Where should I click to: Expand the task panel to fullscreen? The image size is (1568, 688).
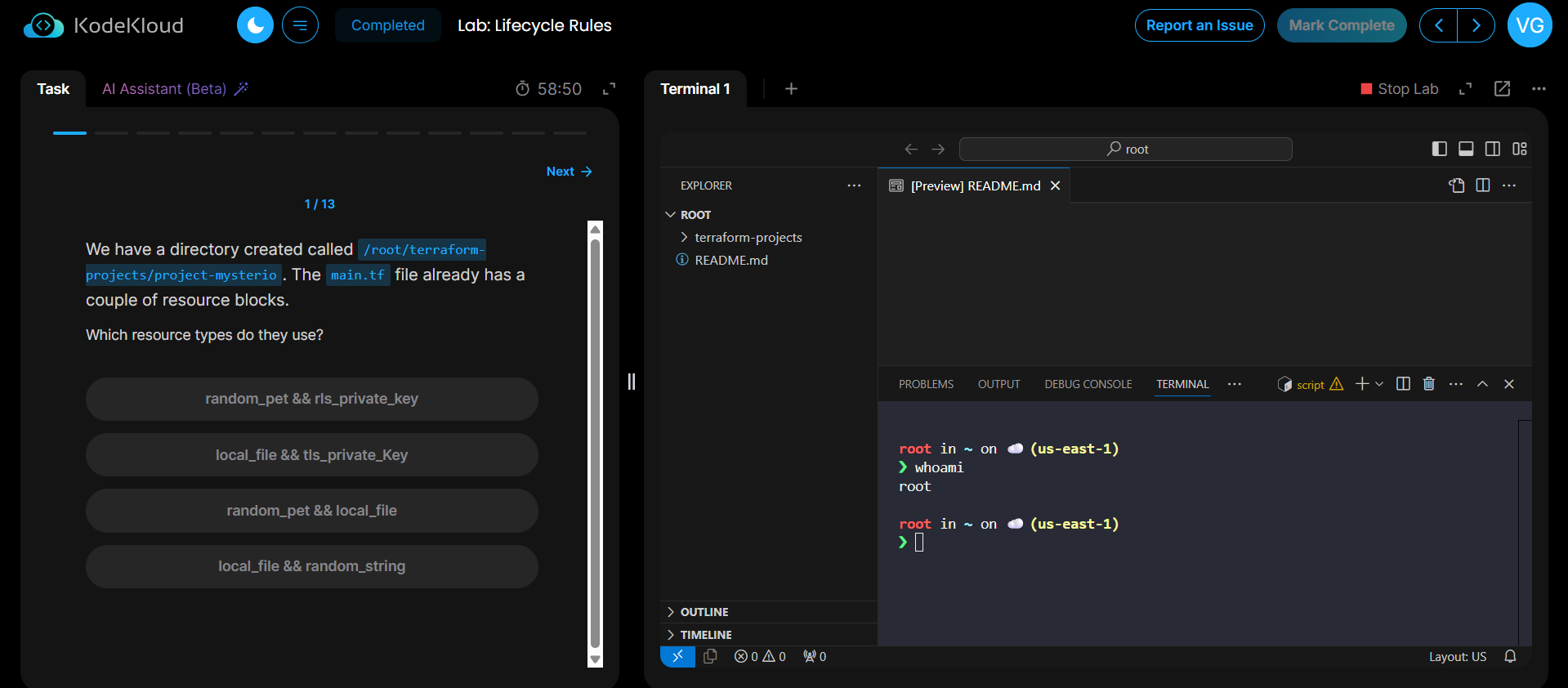(609, 89)
